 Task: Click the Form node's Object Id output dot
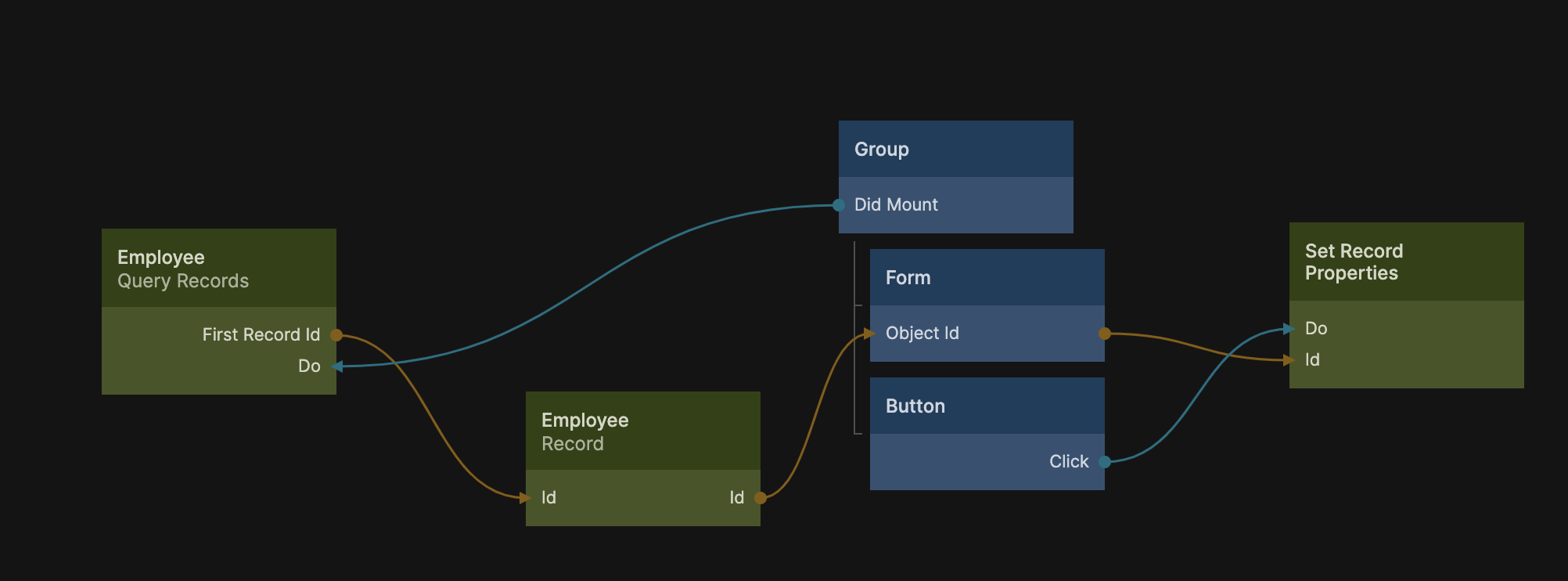[1105, 334]
